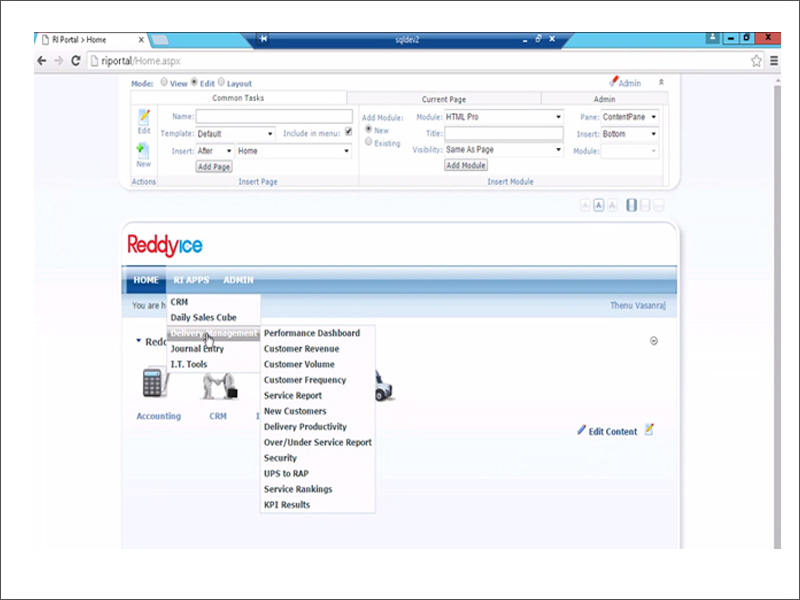Select Daily Sales Cube menu item
This screenshot has width=800, height=600.
click(203, 317)
